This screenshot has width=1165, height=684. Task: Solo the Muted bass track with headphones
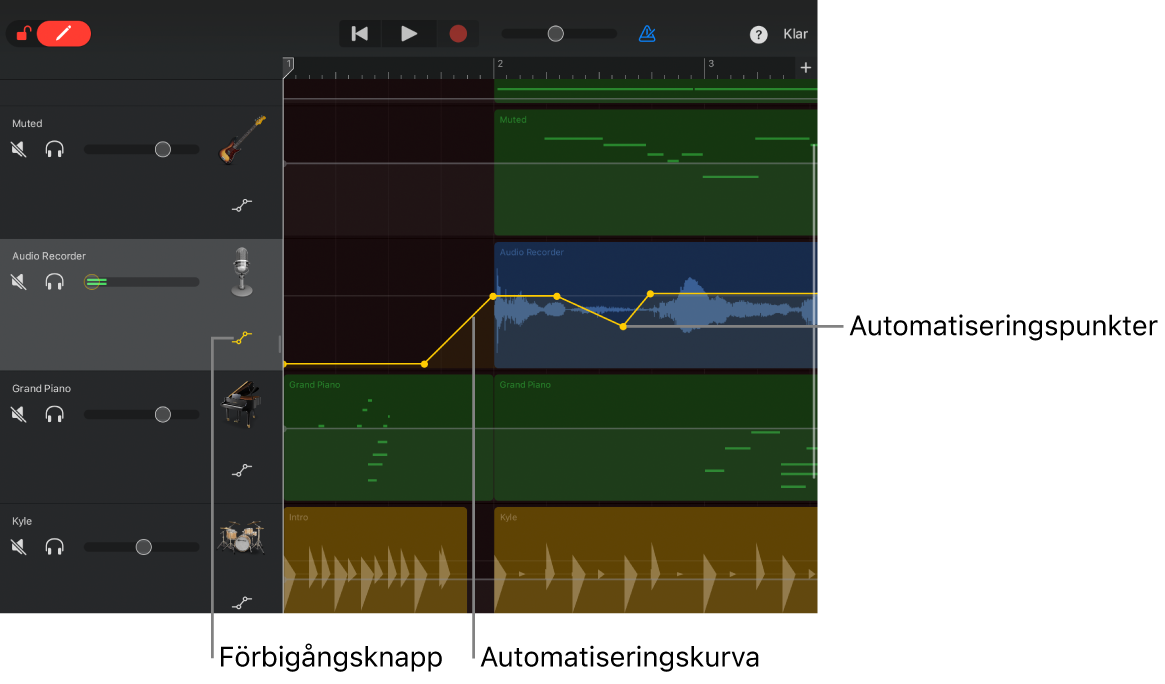[54, 149]
